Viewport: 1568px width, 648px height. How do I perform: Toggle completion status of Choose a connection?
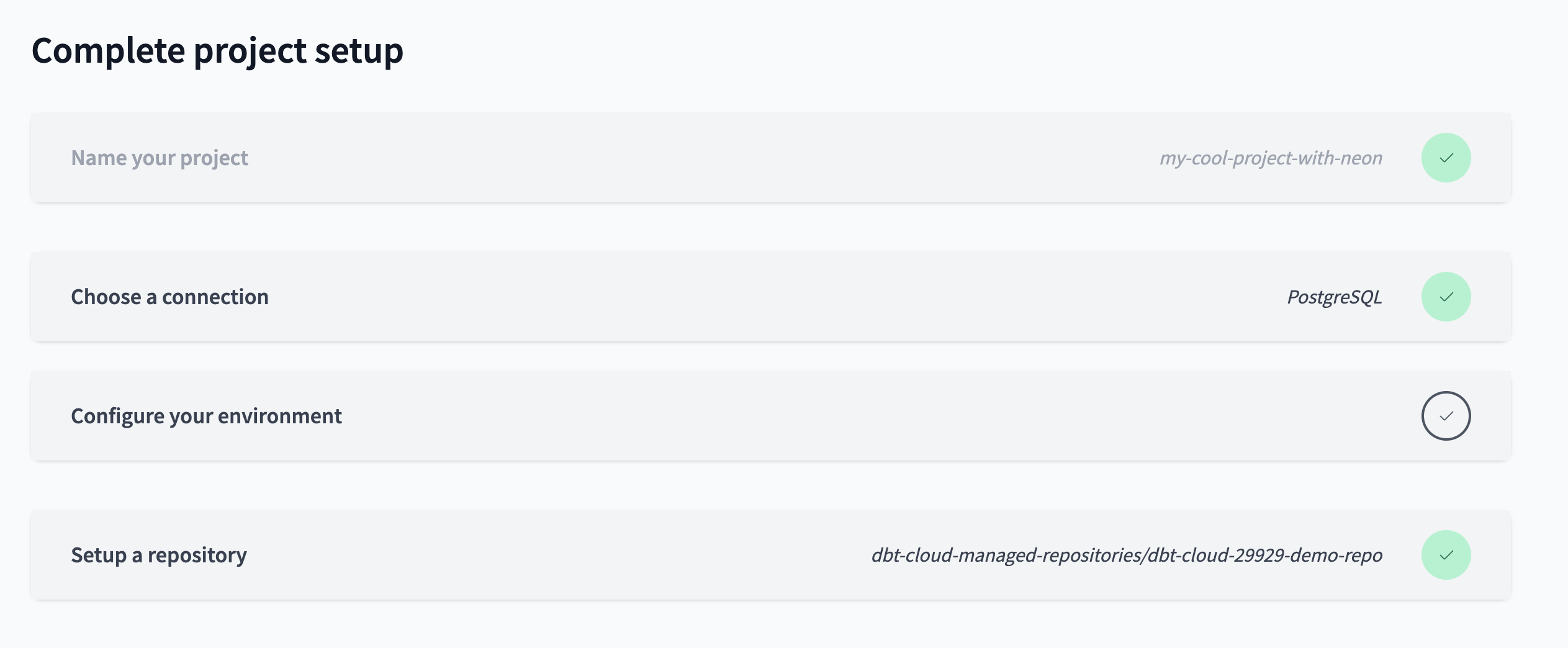click(1446, 297)
